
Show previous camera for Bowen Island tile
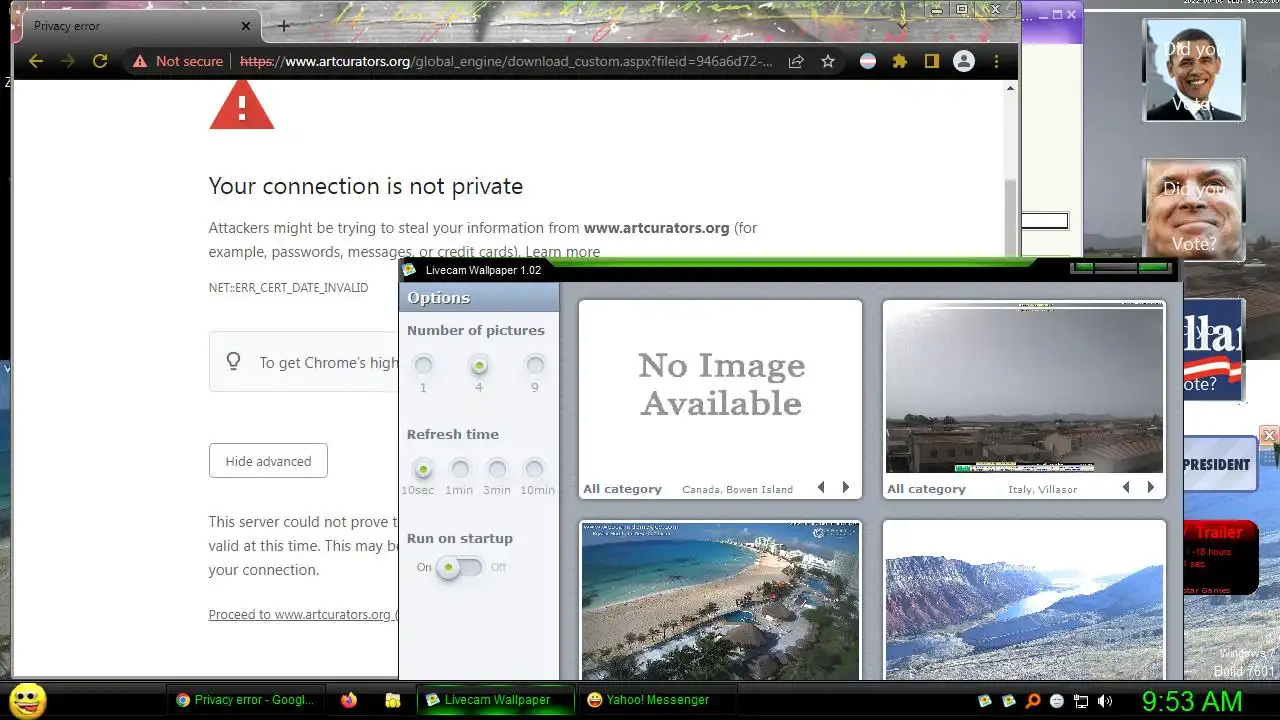click(821, 488)
